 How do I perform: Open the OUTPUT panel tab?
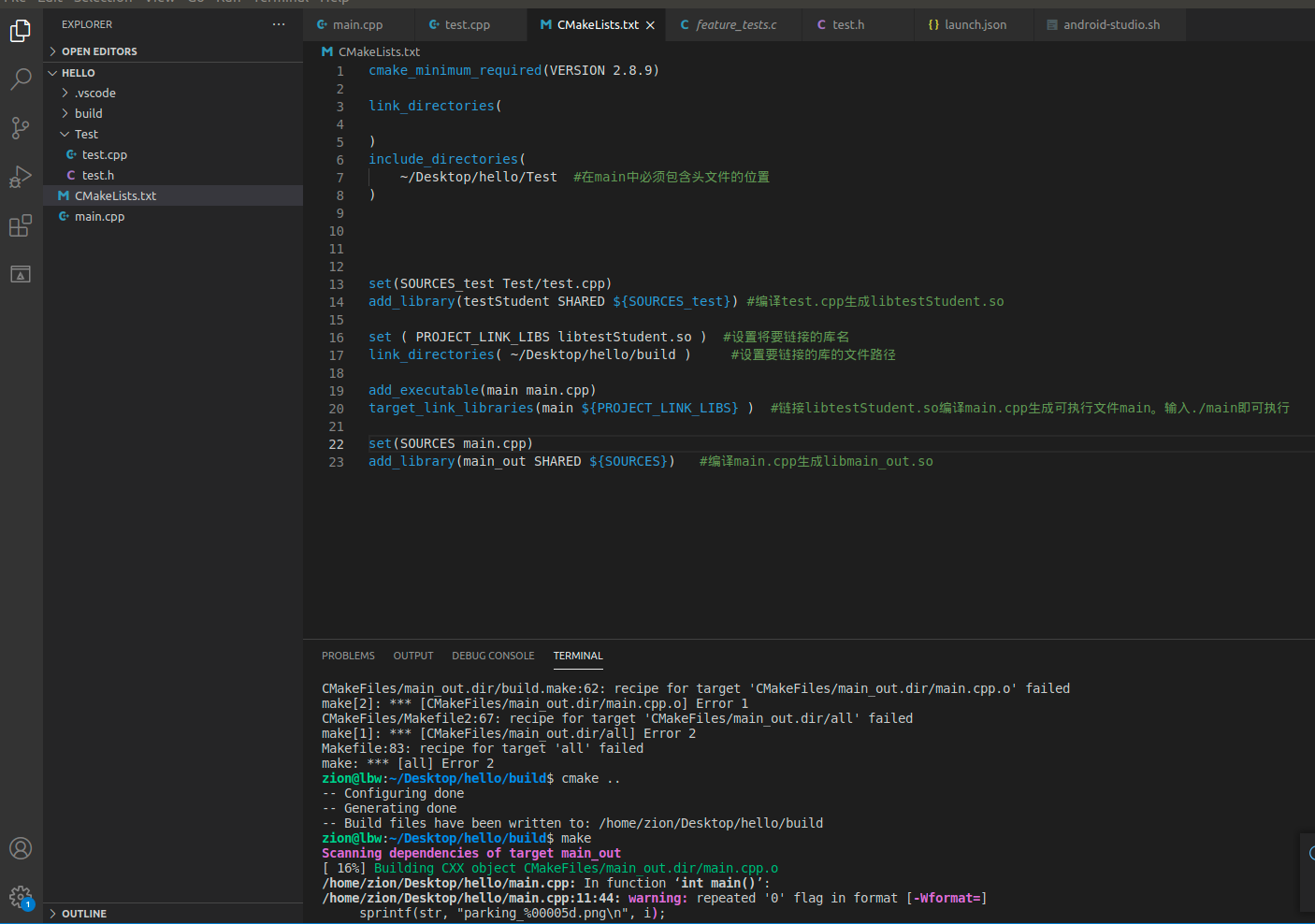413,656
